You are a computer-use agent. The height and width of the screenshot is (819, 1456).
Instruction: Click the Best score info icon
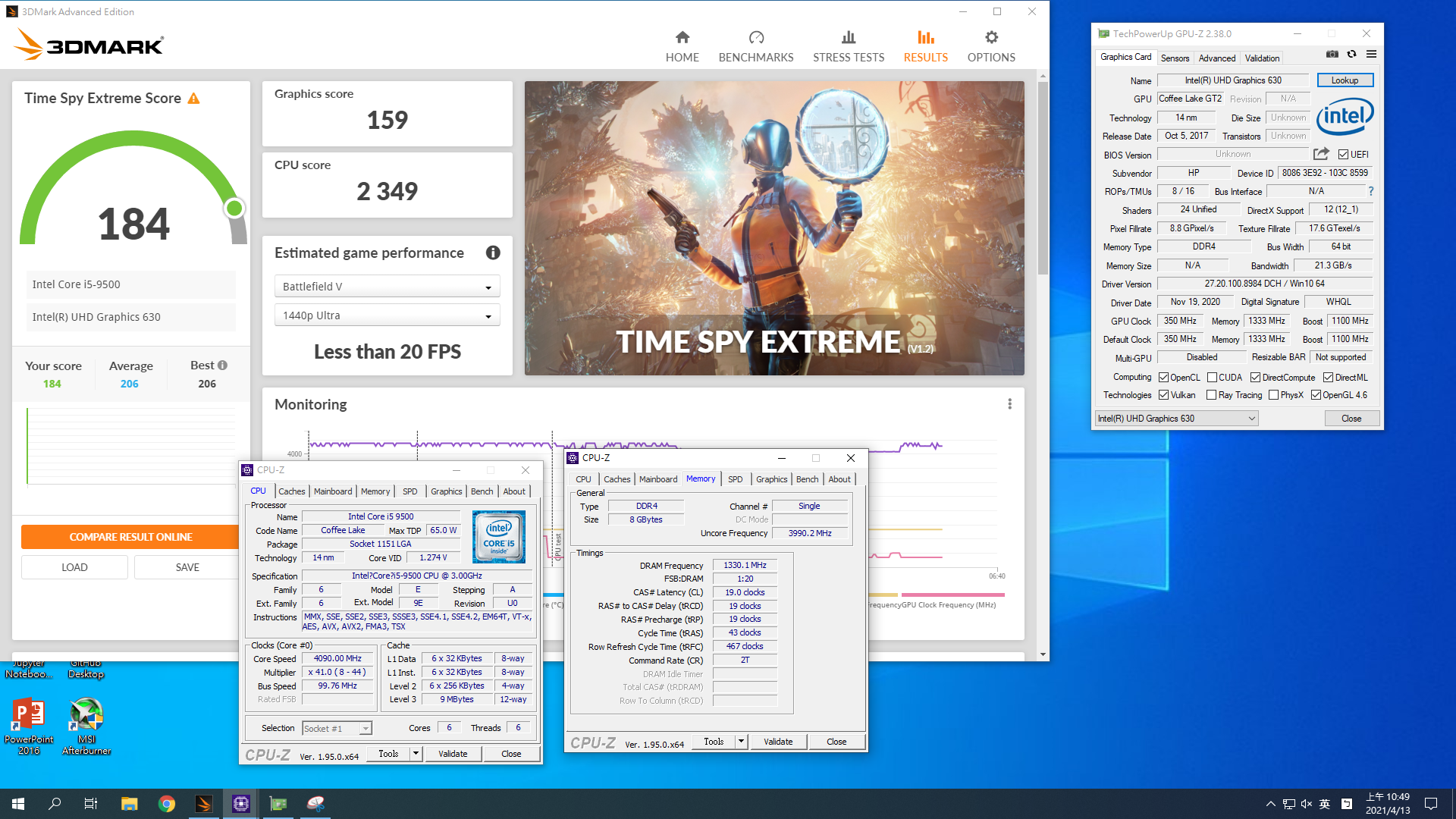pyautogui.click(x=222, y=366)
